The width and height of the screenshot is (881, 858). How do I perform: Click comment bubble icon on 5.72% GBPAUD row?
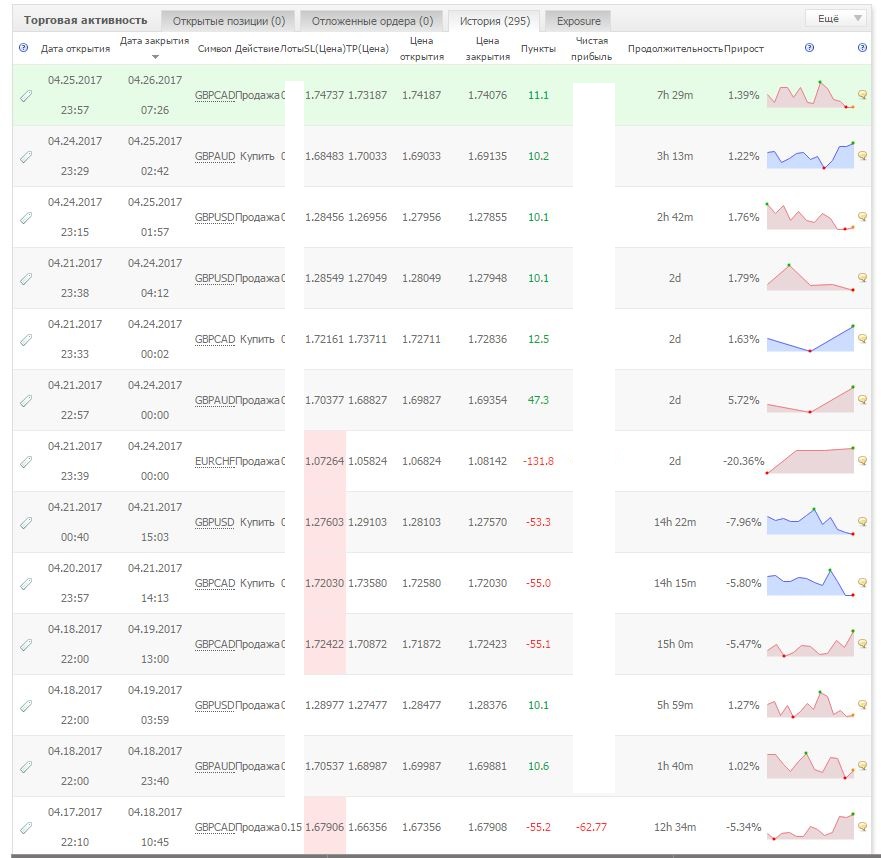(x=862, y=400)
